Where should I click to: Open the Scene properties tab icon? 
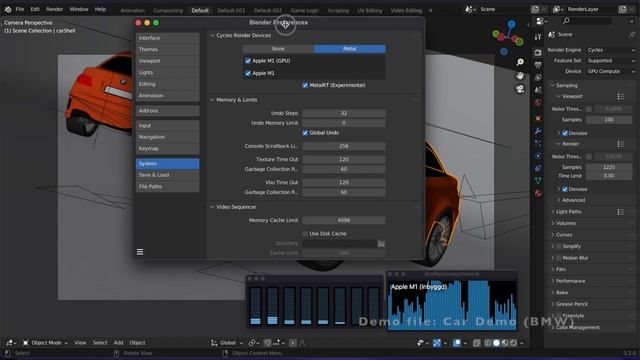[x=538, y=90]
